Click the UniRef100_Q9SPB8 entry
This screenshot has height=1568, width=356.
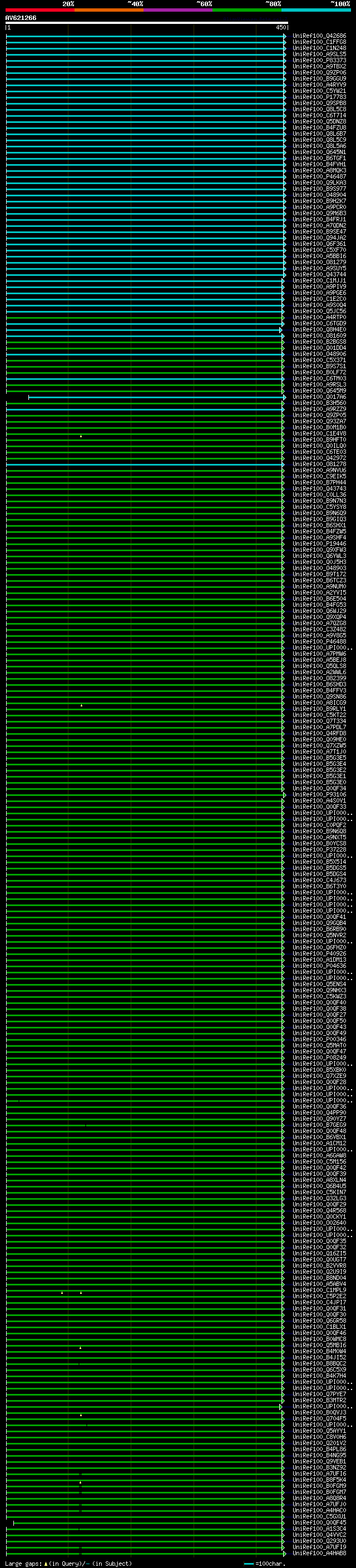[x=319, y=103]
